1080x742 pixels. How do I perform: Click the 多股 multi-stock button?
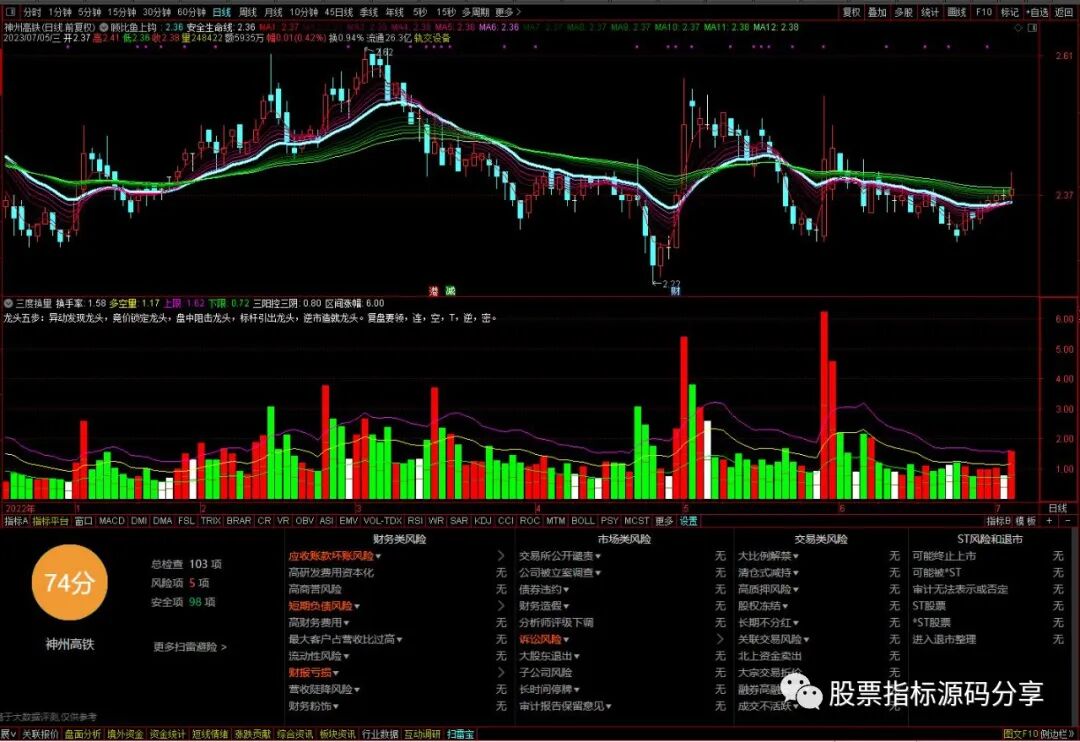pos(904,12)
